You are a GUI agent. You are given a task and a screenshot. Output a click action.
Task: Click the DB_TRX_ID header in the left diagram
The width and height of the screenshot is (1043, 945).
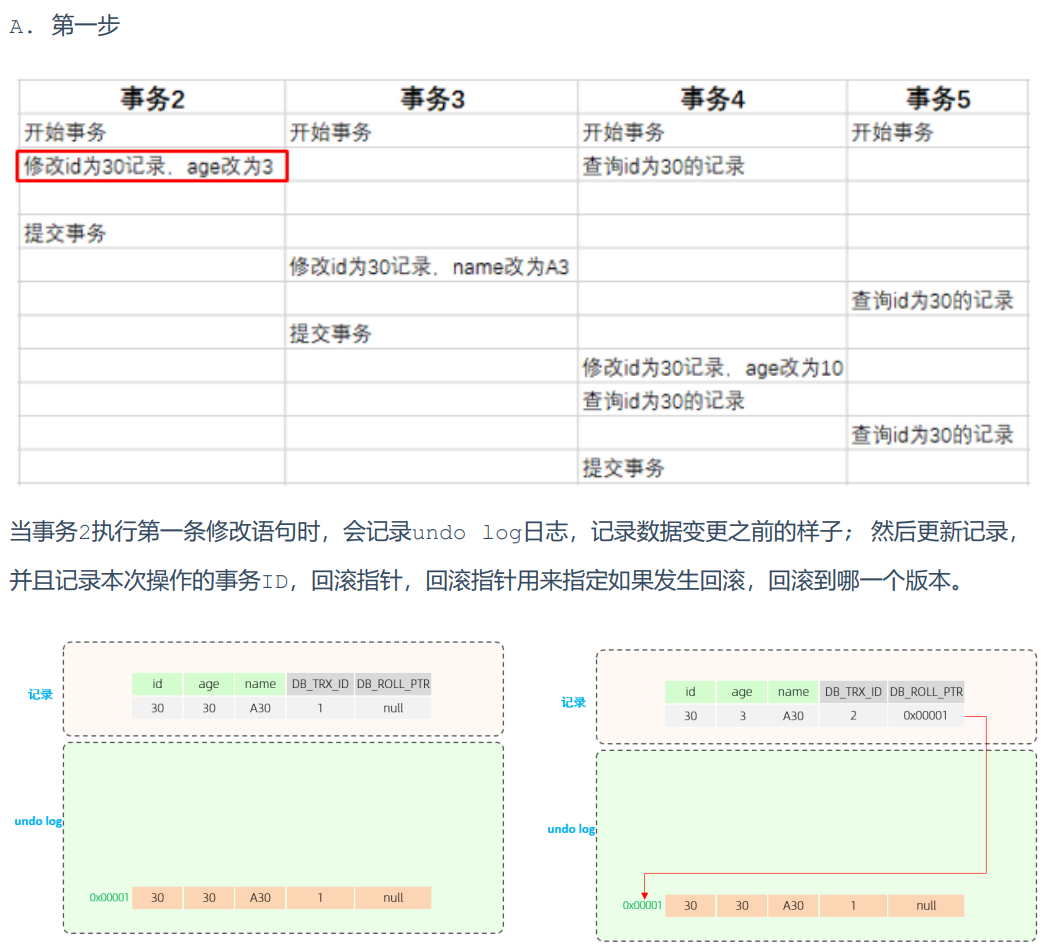point(320,684)
